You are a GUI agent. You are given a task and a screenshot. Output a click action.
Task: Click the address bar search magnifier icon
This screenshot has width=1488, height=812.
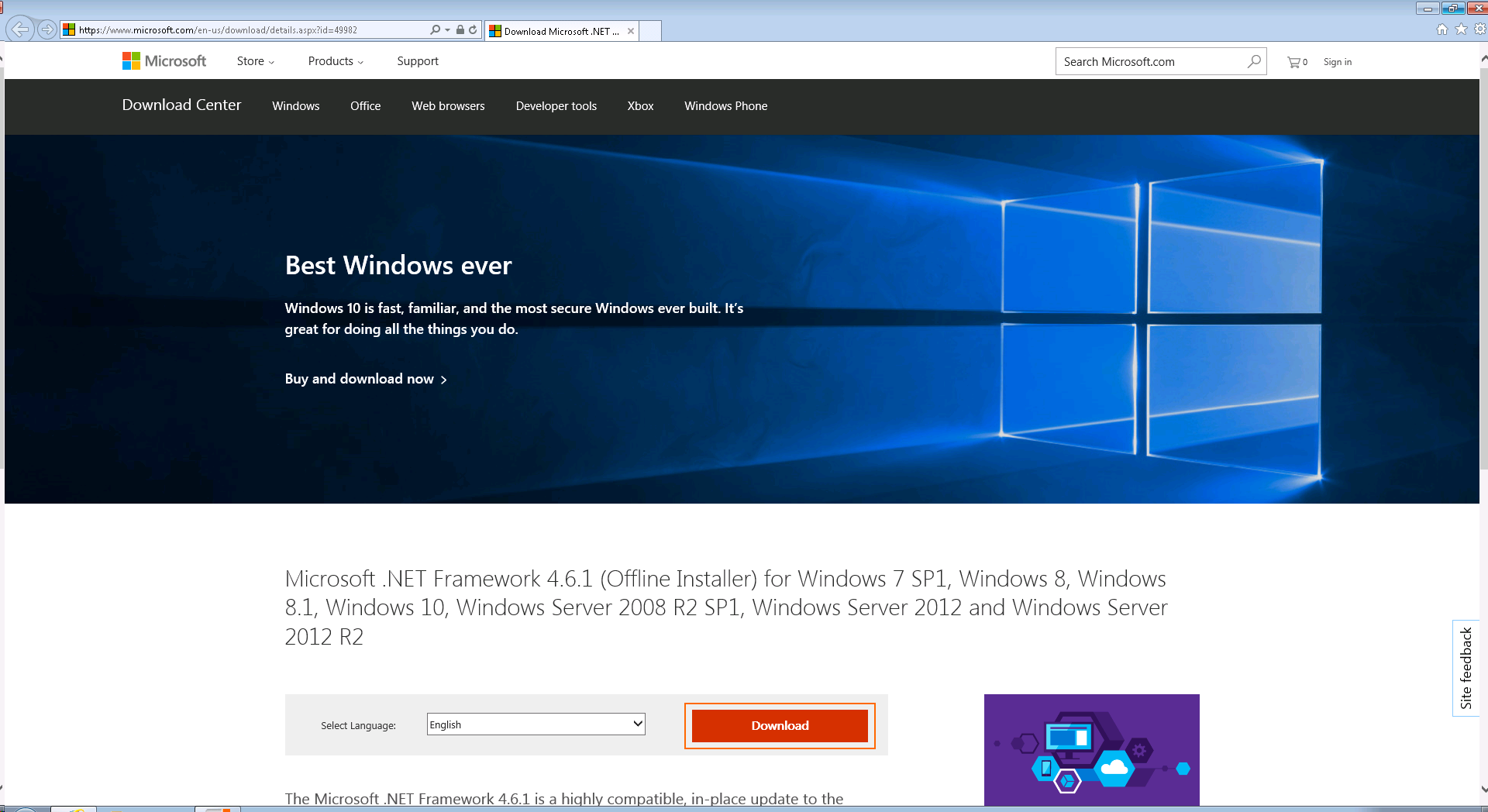[x=436, y=29]
